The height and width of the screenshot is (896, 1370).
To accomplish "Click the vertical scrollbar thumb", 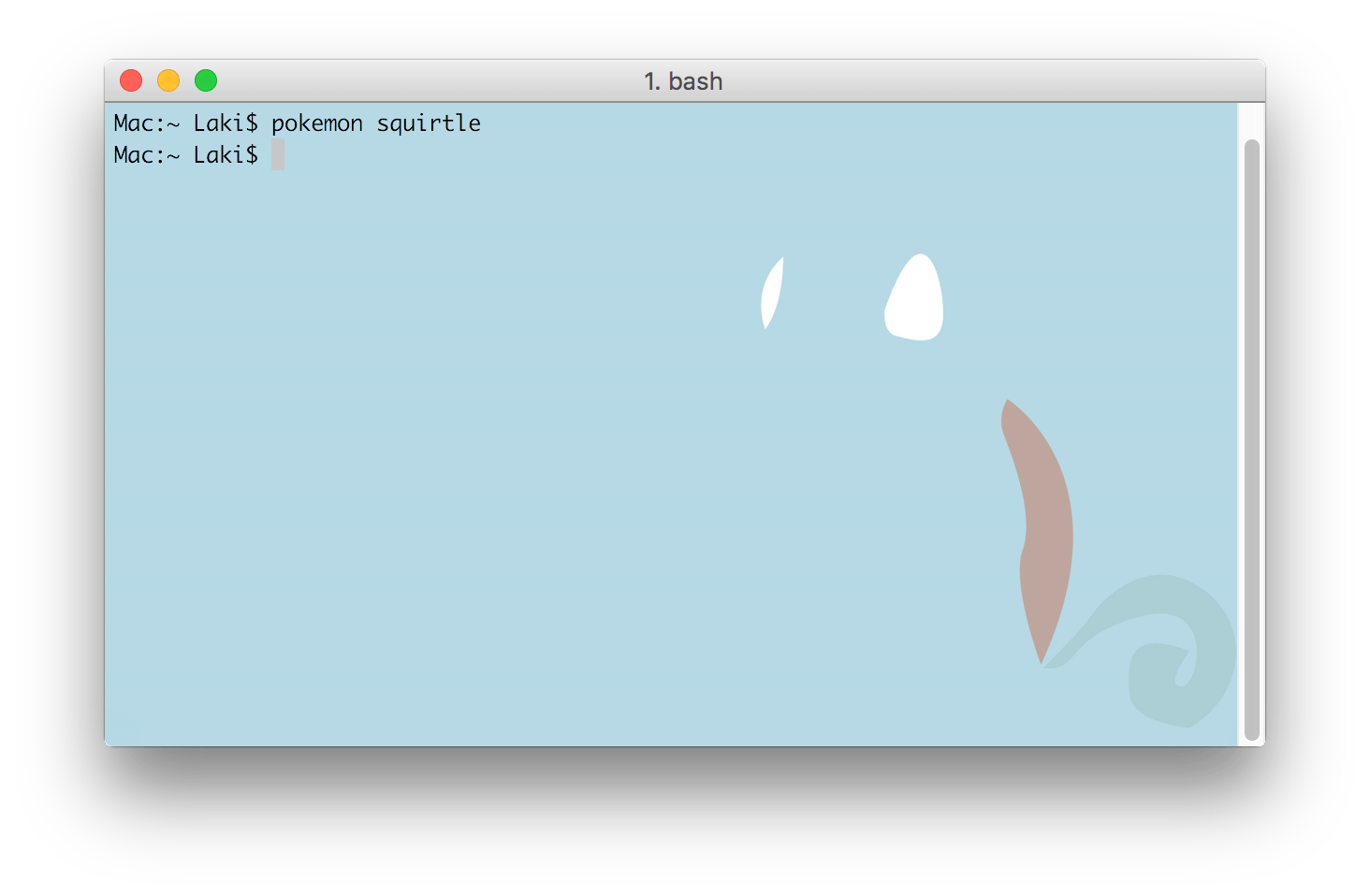I will (x=1251, y=440).
